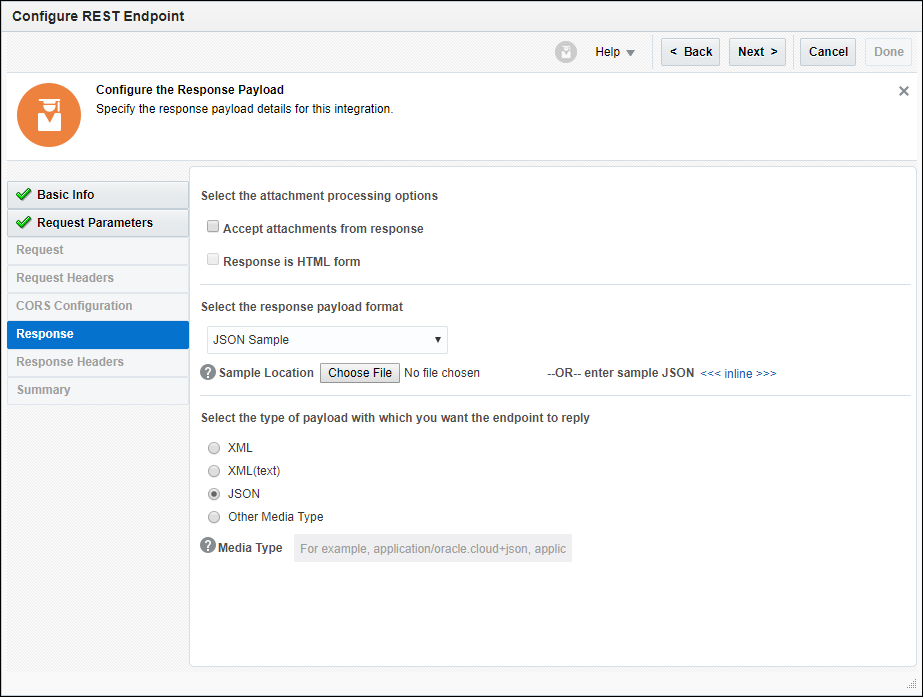Click the circular icon left of Help
This screenshot has height=697, width=923.
coord(565,51)
